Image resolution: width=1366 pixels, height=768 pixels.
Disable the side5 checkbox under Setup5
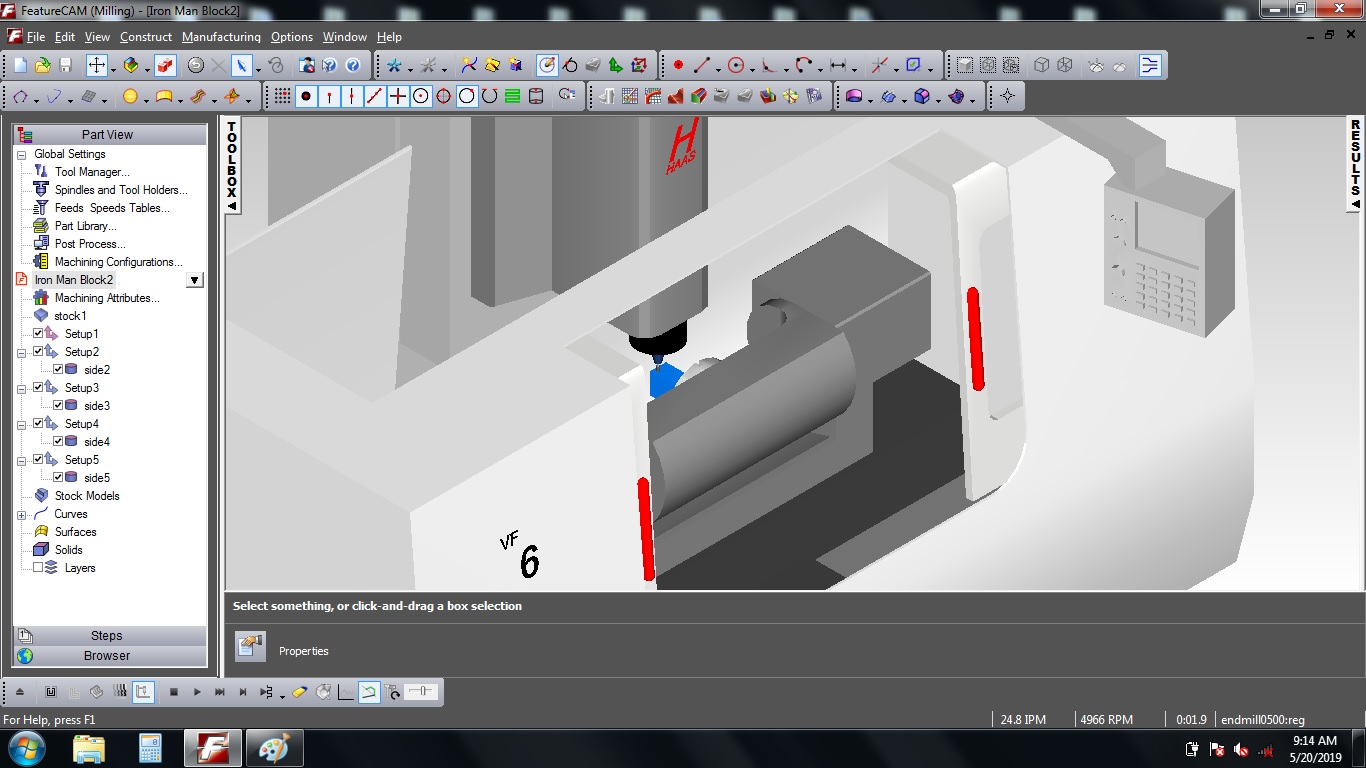click(58, 478)
